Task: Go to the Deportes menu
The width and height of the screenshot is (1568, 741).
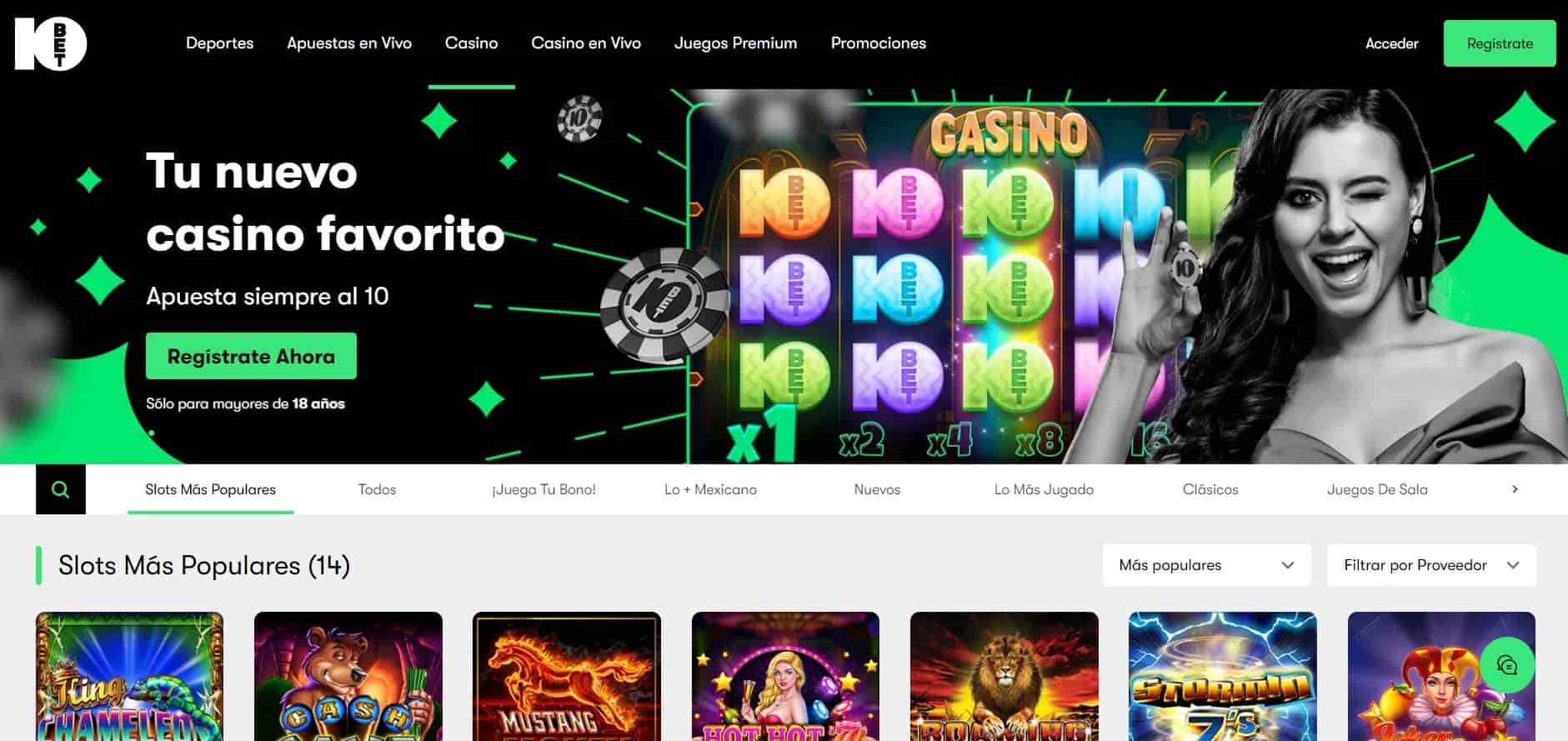Action: pos(219,43)
